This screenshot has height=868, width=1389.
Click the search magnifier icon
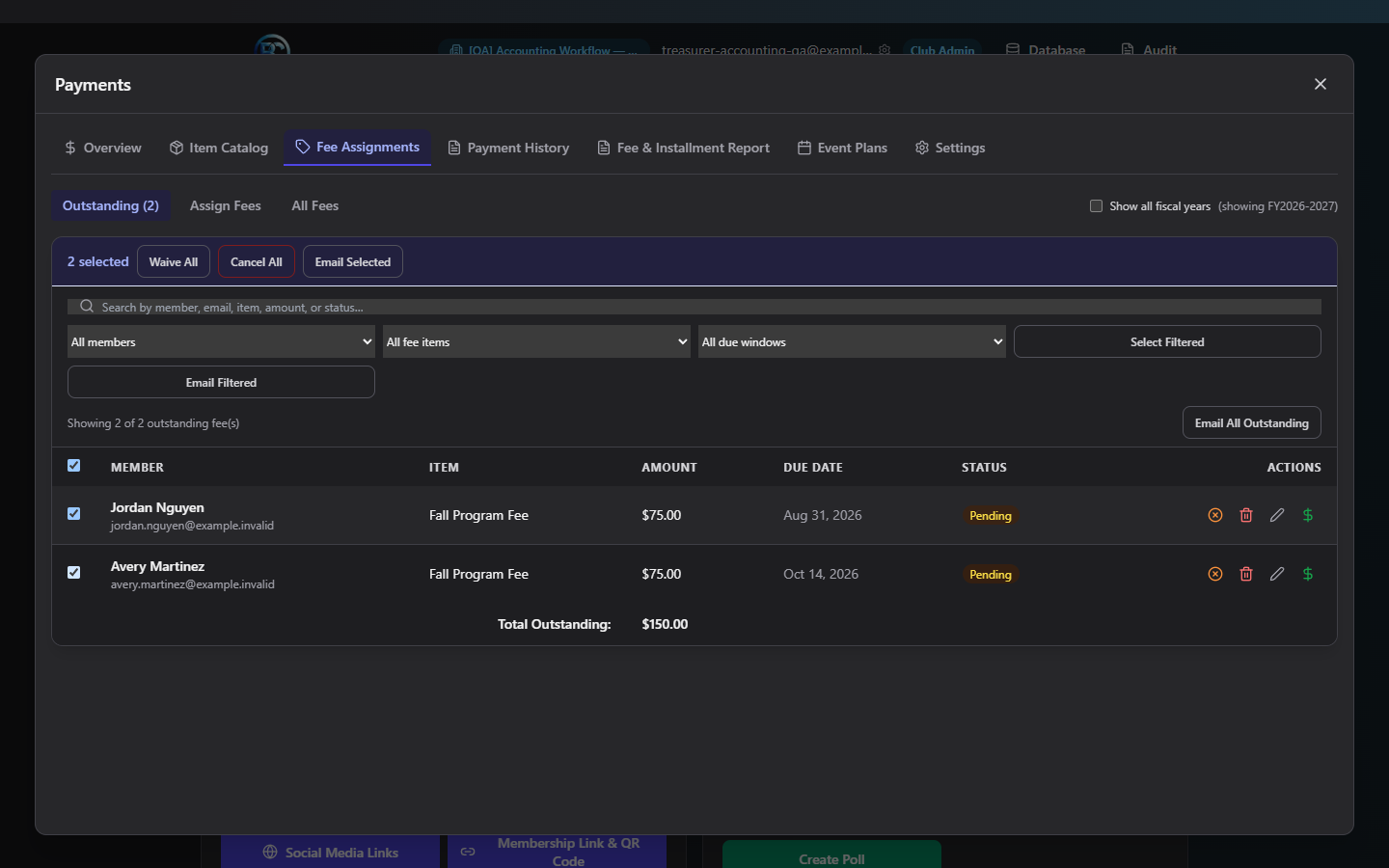click(x=87, y=307)
